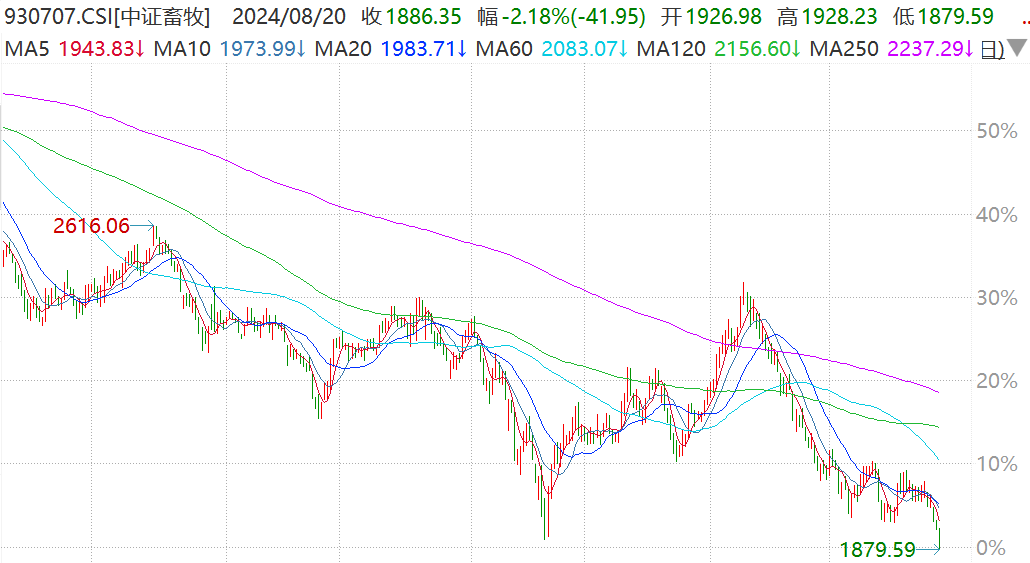
Task: Click the MA120 2156.60 indicator label
Action: [719, 48]
